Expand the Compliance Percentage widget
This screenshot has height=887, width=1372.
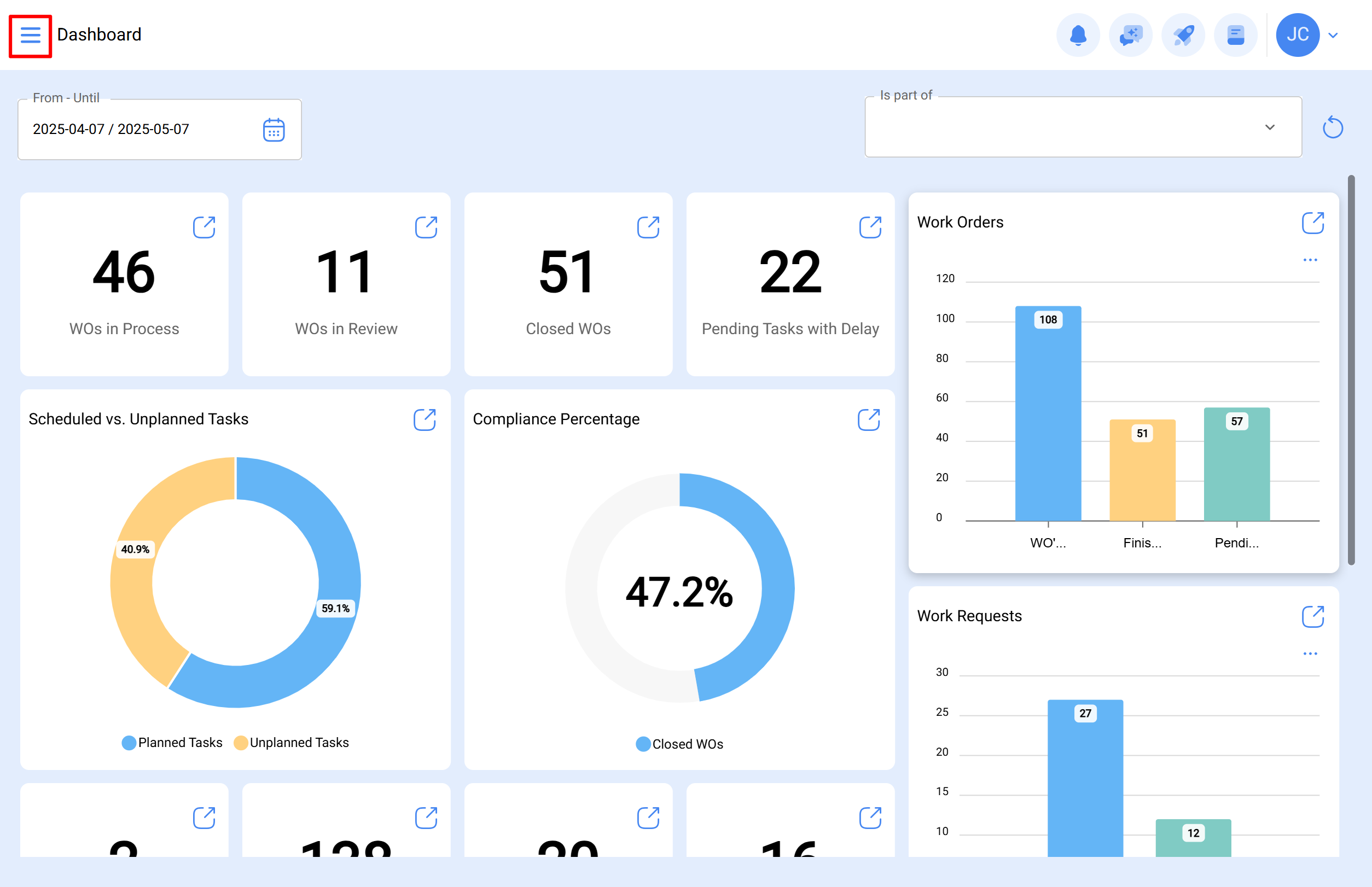[x=869, y=420]
